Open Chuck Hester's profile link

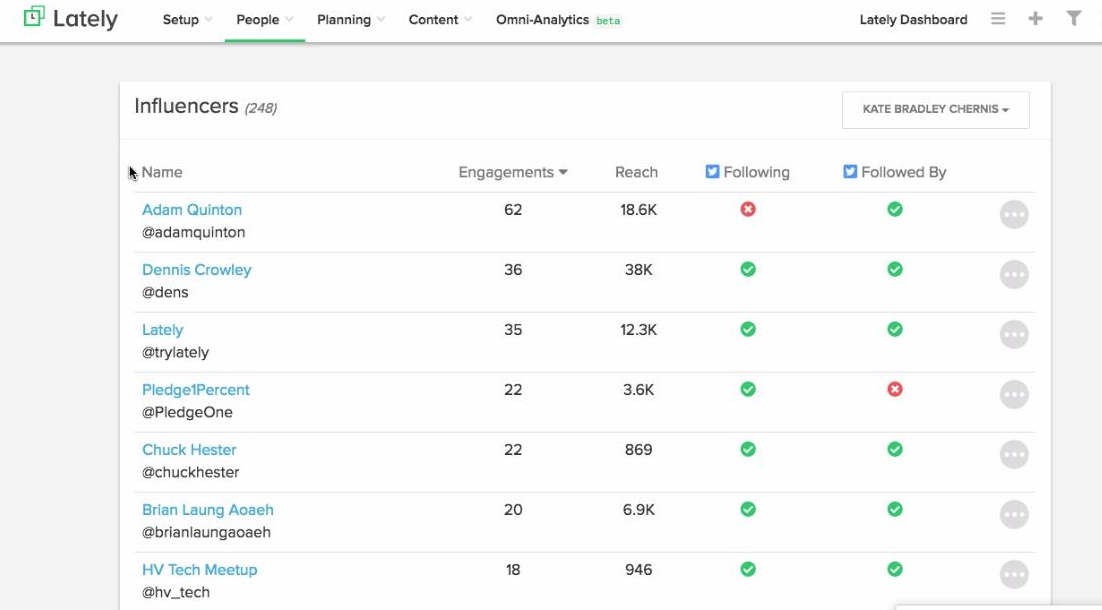(x=189, y=450)
